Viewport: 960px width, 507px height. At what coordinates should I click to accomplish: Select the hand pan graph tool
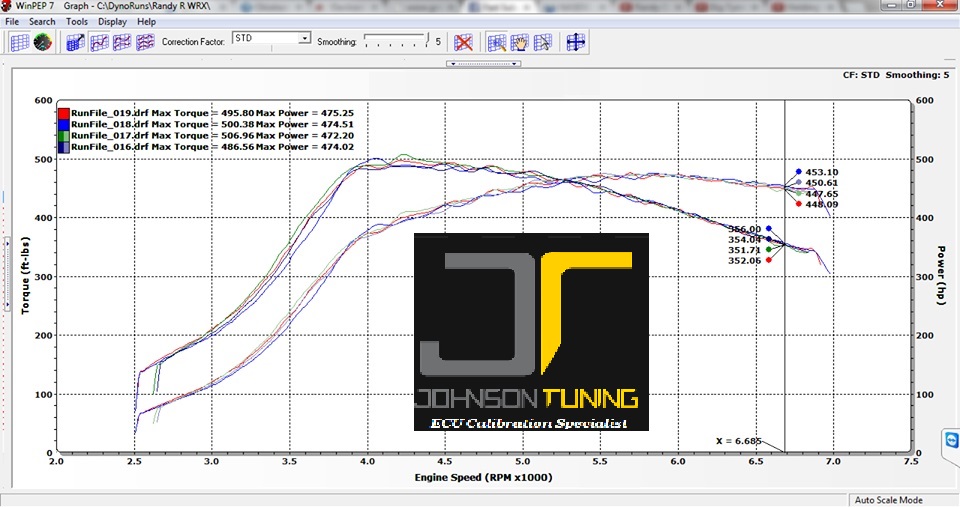(519, 42)
